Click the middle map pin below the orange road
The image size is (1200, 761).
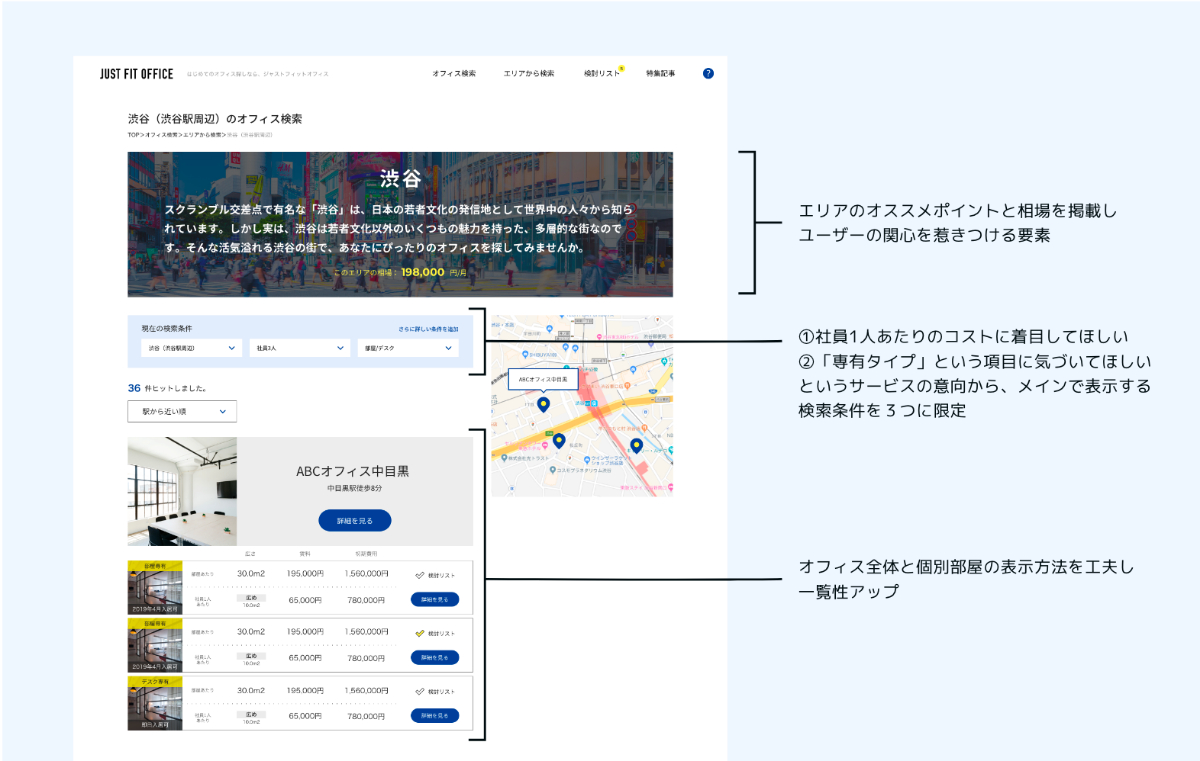559,440
